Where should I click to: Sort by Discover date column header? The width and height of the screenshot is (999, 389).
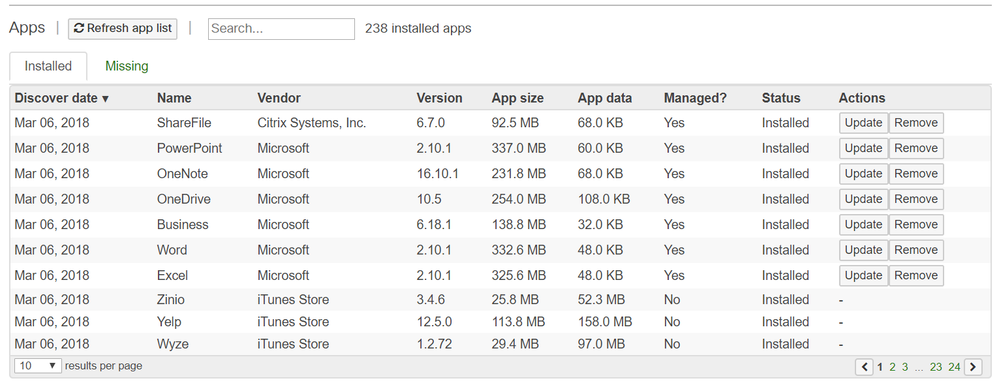coord(61,98)
